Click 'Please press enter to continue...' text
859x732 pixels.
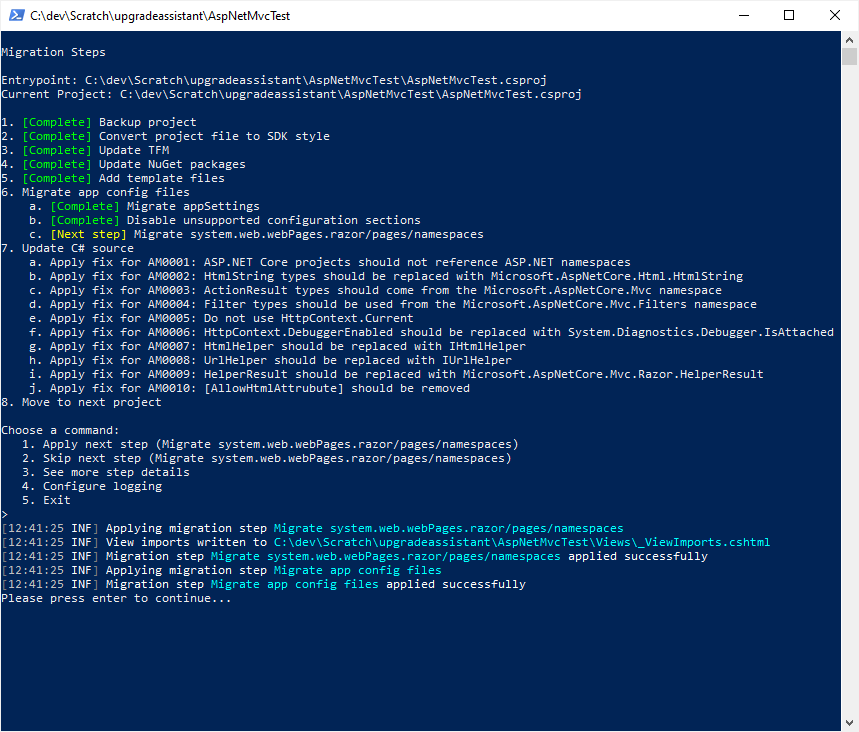pos(116,598)
